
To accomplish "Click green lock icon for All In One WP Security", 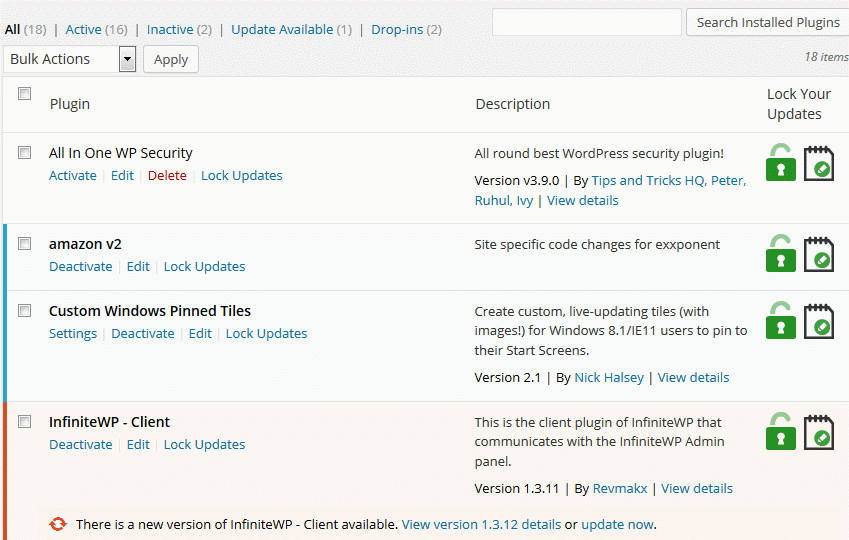I will coord(780,162).
